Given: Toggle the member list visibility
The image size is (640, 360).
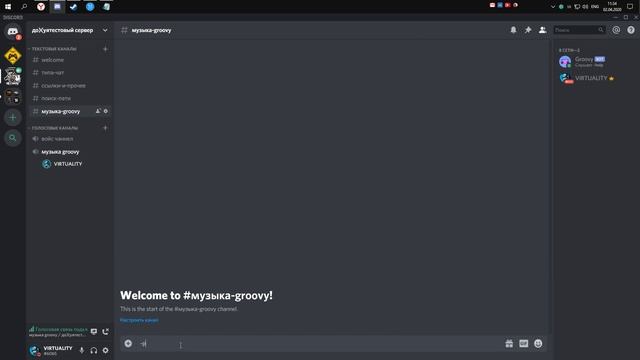Looking at the screenshot, I should pyautogui.click(x=542, y=30).
